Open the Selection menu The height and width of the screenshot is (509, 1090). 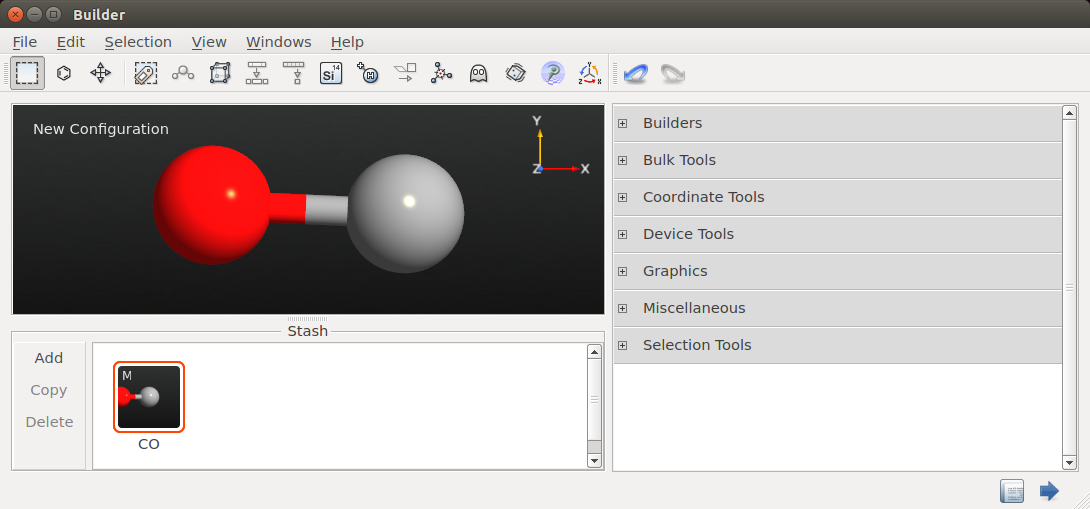tap(138, 42)
